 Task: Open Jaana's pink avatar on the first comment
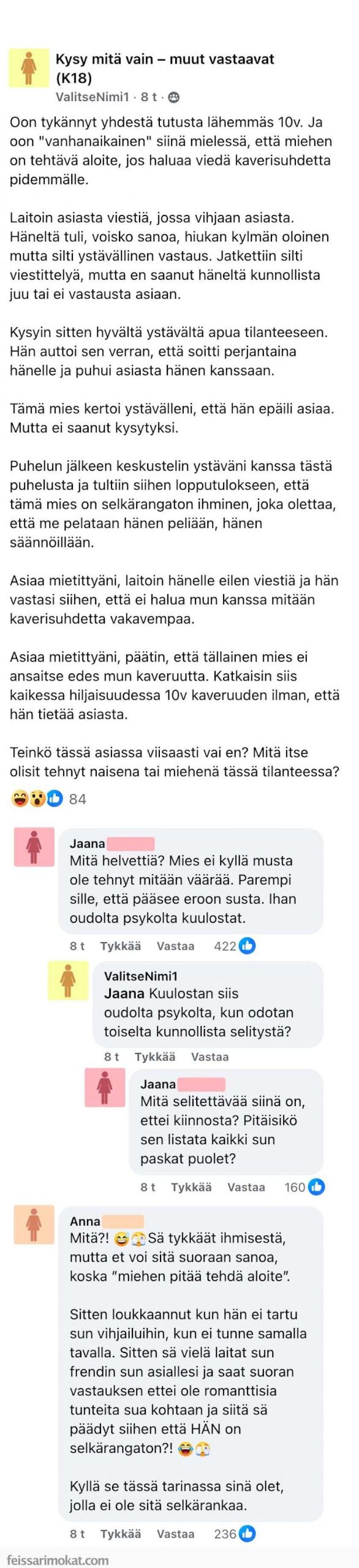[x=34, y=847]
